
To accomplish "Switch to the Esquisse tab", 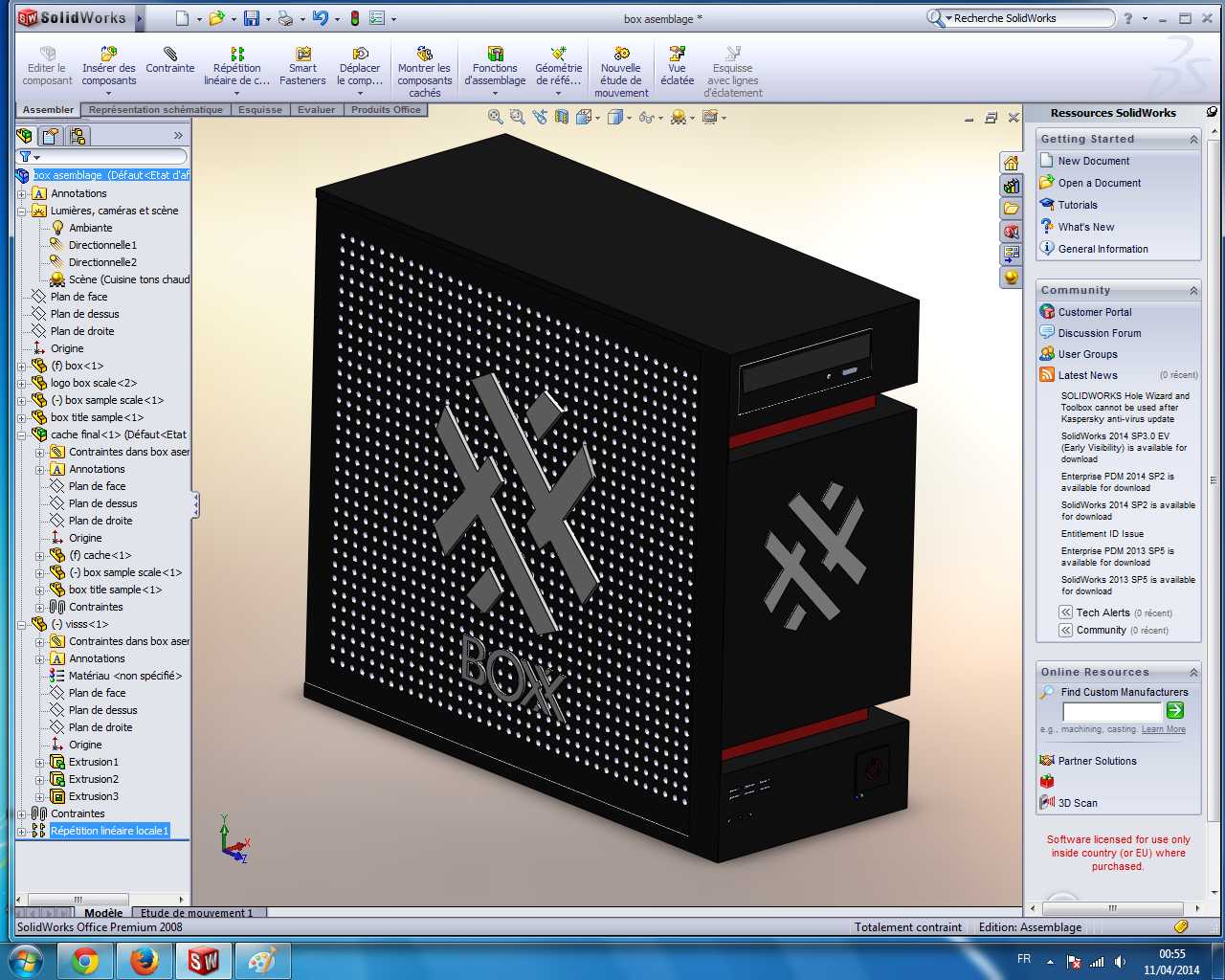I will (260, 110).
